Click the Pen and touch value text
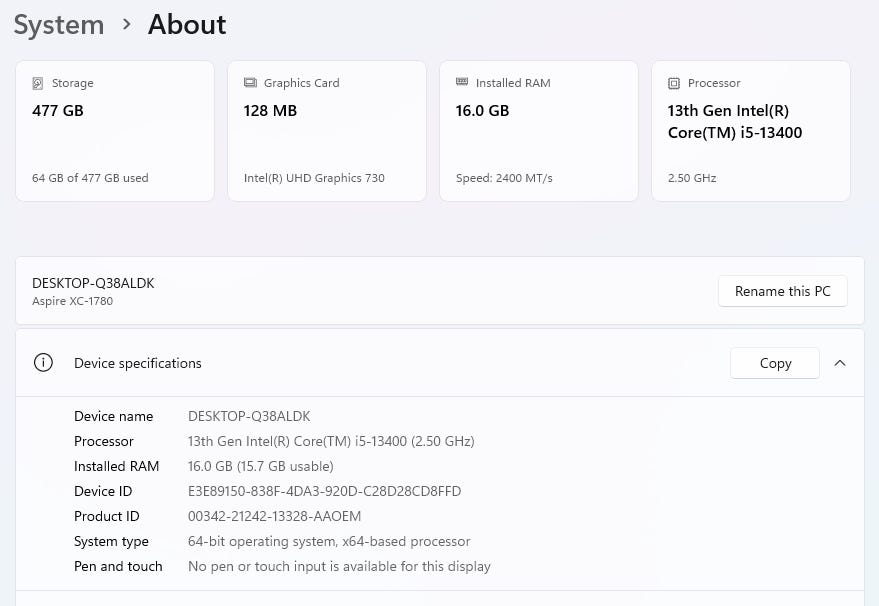The image size is (879, 606). (339, 566)
